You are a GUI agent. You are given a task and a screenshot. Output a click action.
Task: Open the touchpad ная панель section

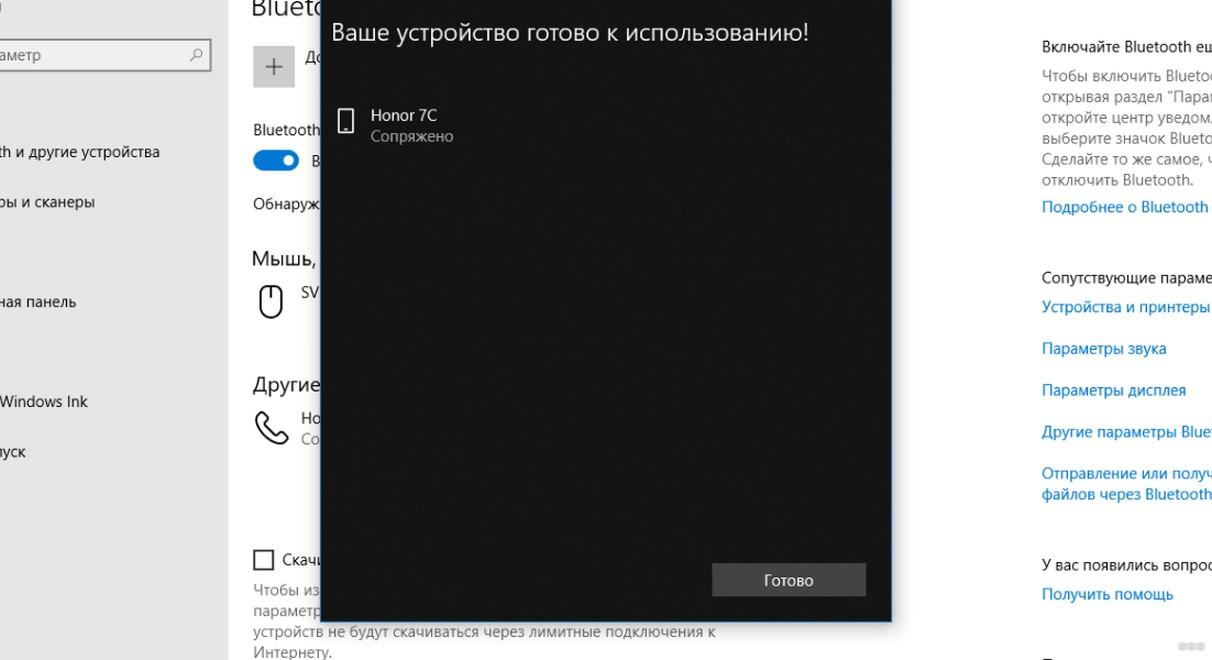click(x=38, y=302)
